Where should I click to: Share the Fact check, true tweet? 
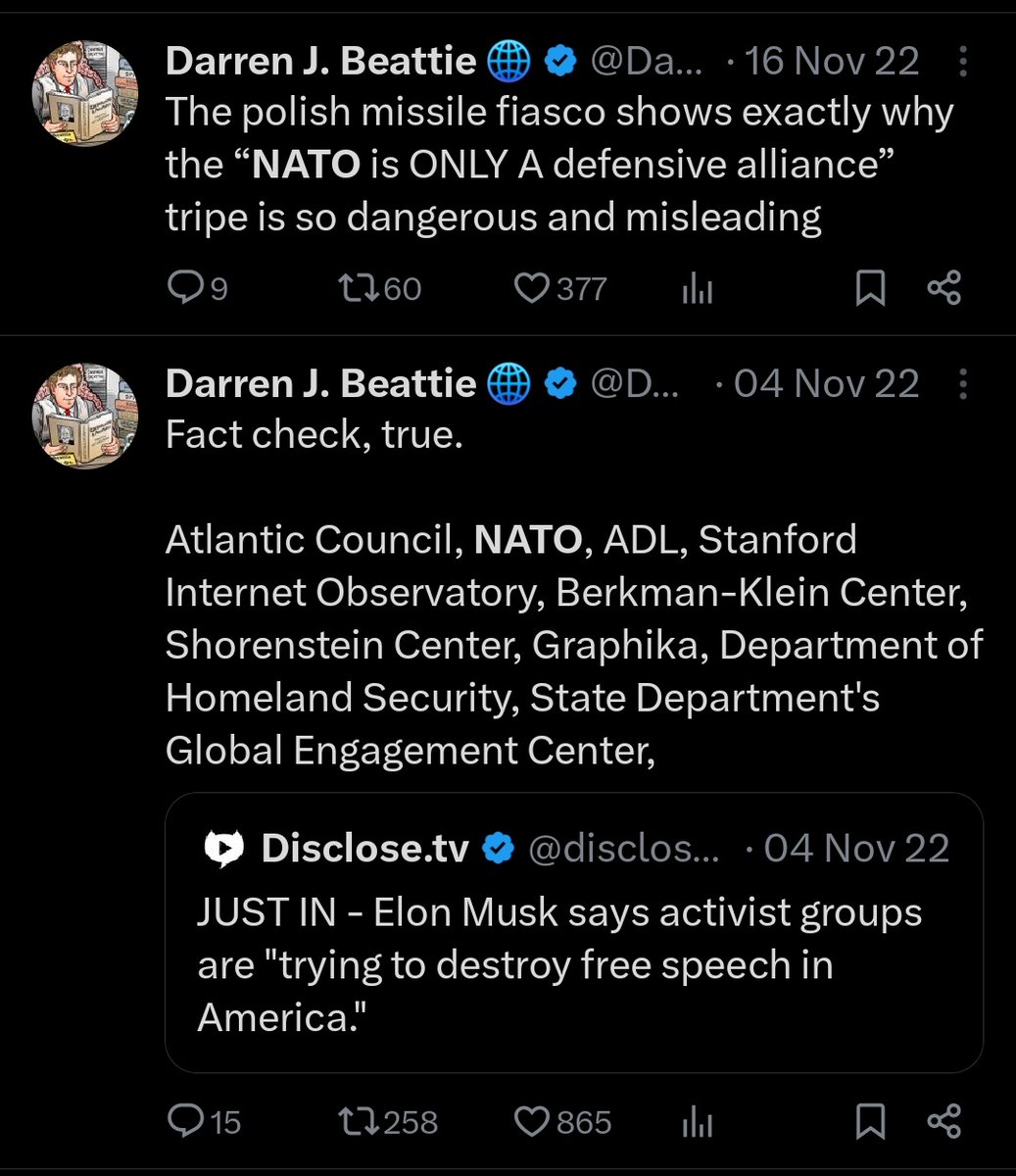pyautogui.click(x=944, y=1121)
